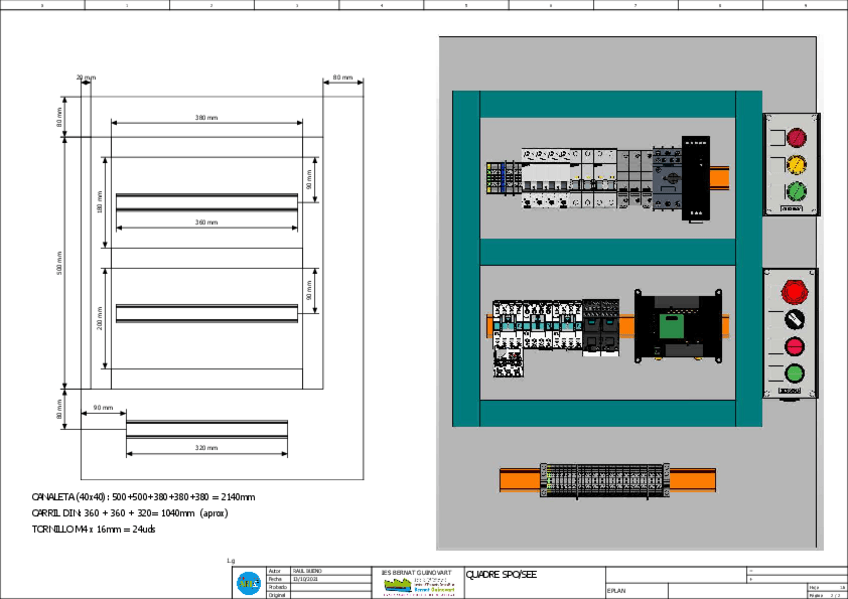Viewport: 848px width, 599px height.
Task: Click the round blue logo in title block
Action: (x=249, y=583)
